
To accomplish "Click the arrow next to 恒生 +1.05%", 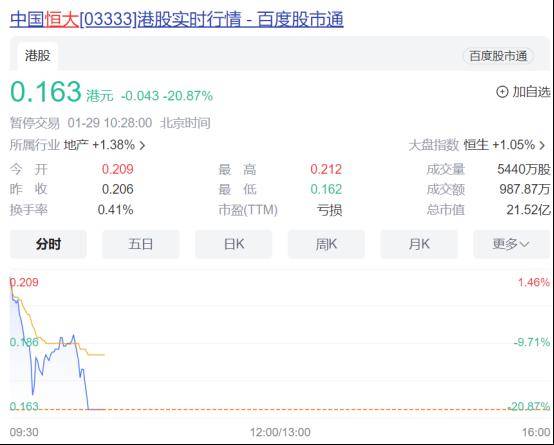I will tap(542, 145).
